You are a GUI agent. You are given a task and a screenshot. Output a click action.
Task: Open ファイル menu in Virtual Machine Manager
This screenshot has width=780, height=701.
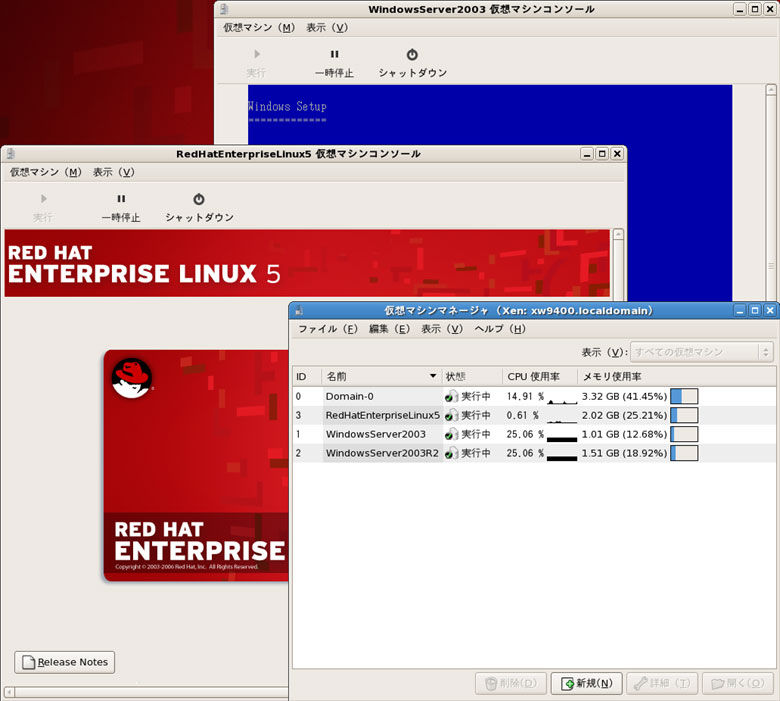point(327,329)
